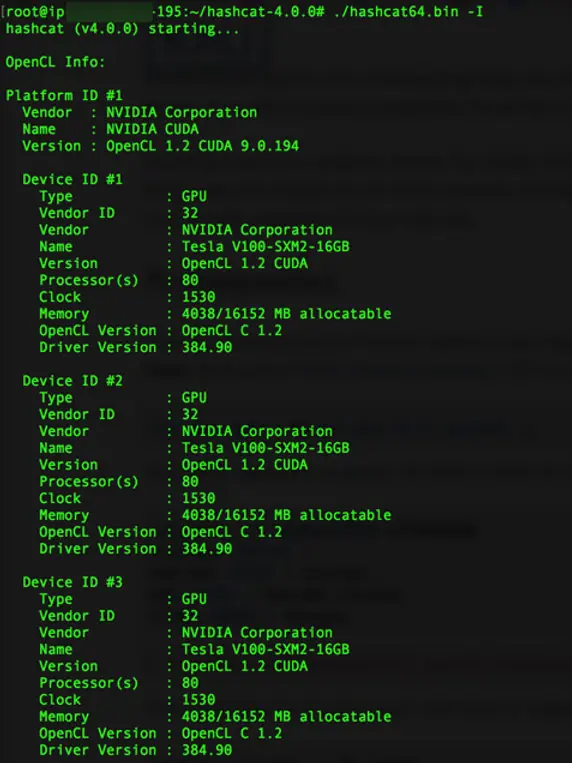Click Clock value '1530' for Device #1
This screenshot has height=763, width=572.
point(199,297)
